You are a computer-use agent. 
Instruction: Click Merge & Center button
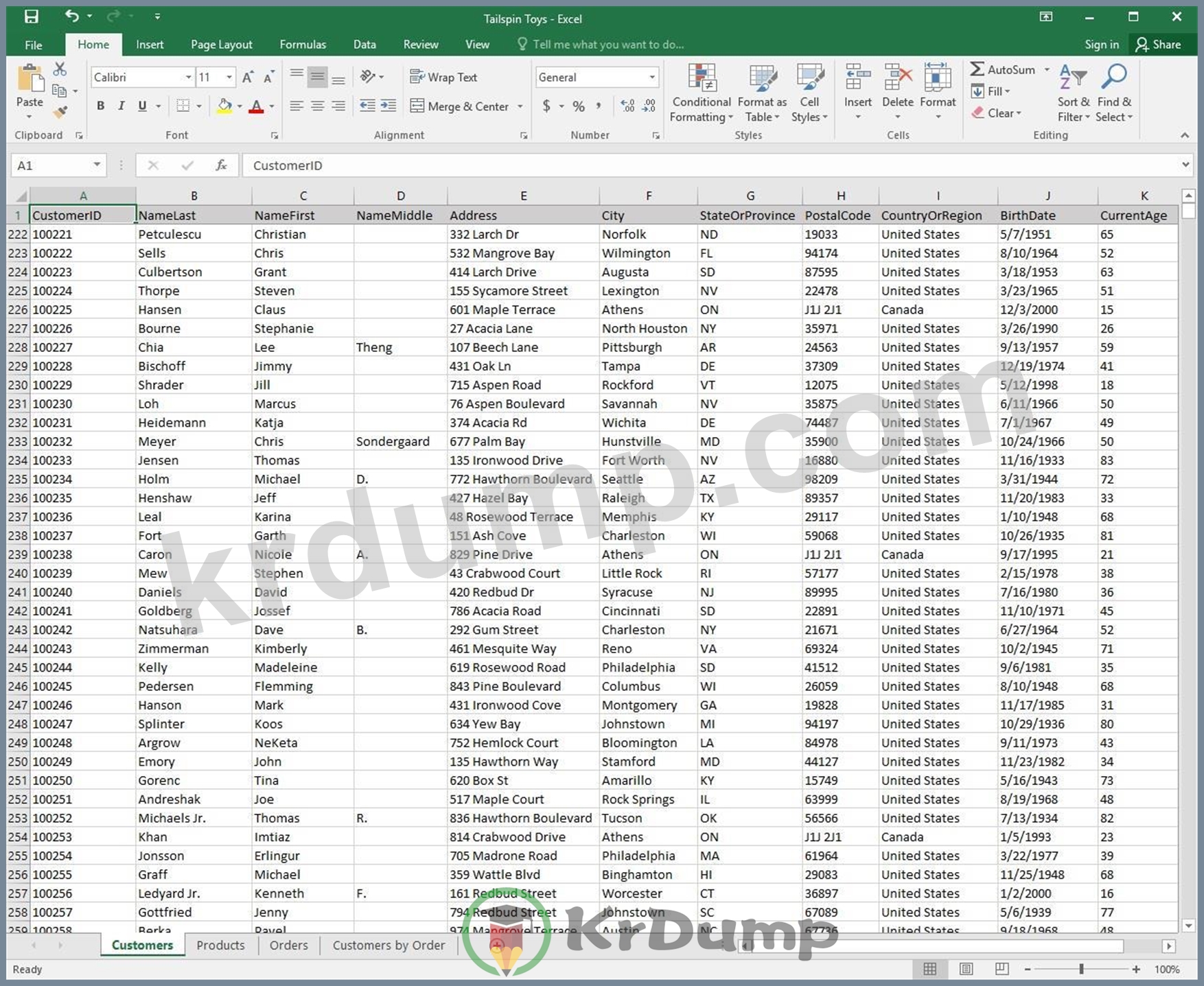(x=460, y=106)
